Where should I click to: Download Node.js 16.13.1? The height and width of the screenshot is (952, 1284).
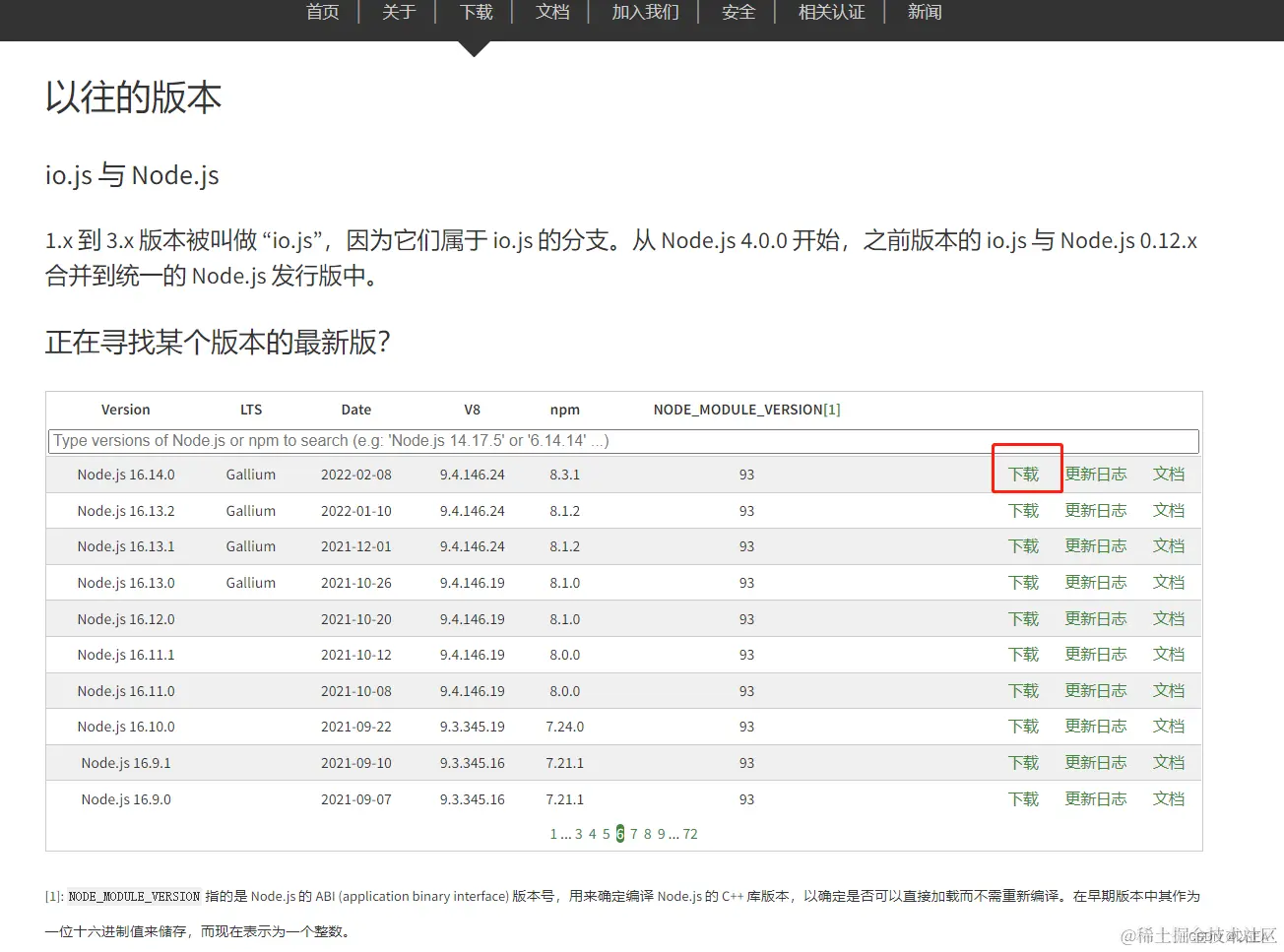pos(1023,546)
